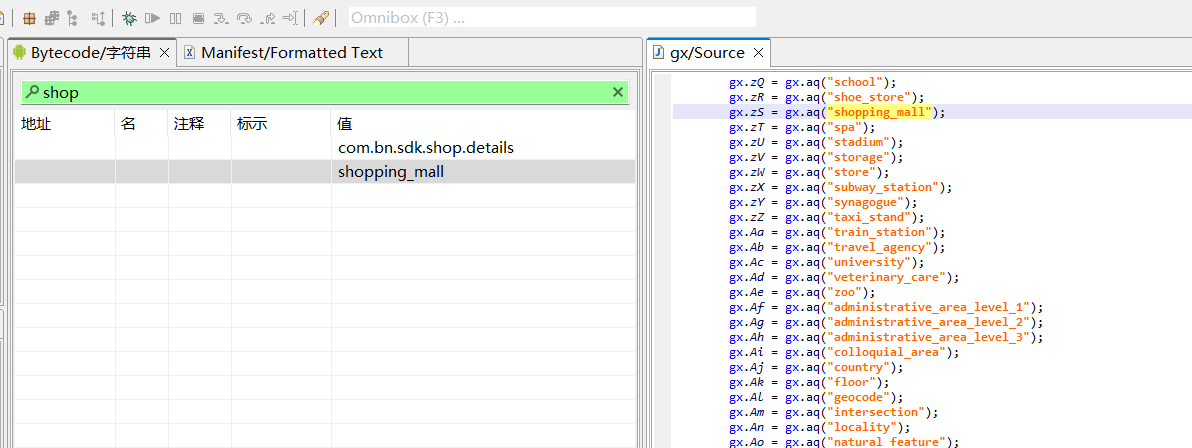Click the Stop/terminate debugger icon
Image resolution: width=1192 pixels, height=448 pixels.
pos(198,17)
